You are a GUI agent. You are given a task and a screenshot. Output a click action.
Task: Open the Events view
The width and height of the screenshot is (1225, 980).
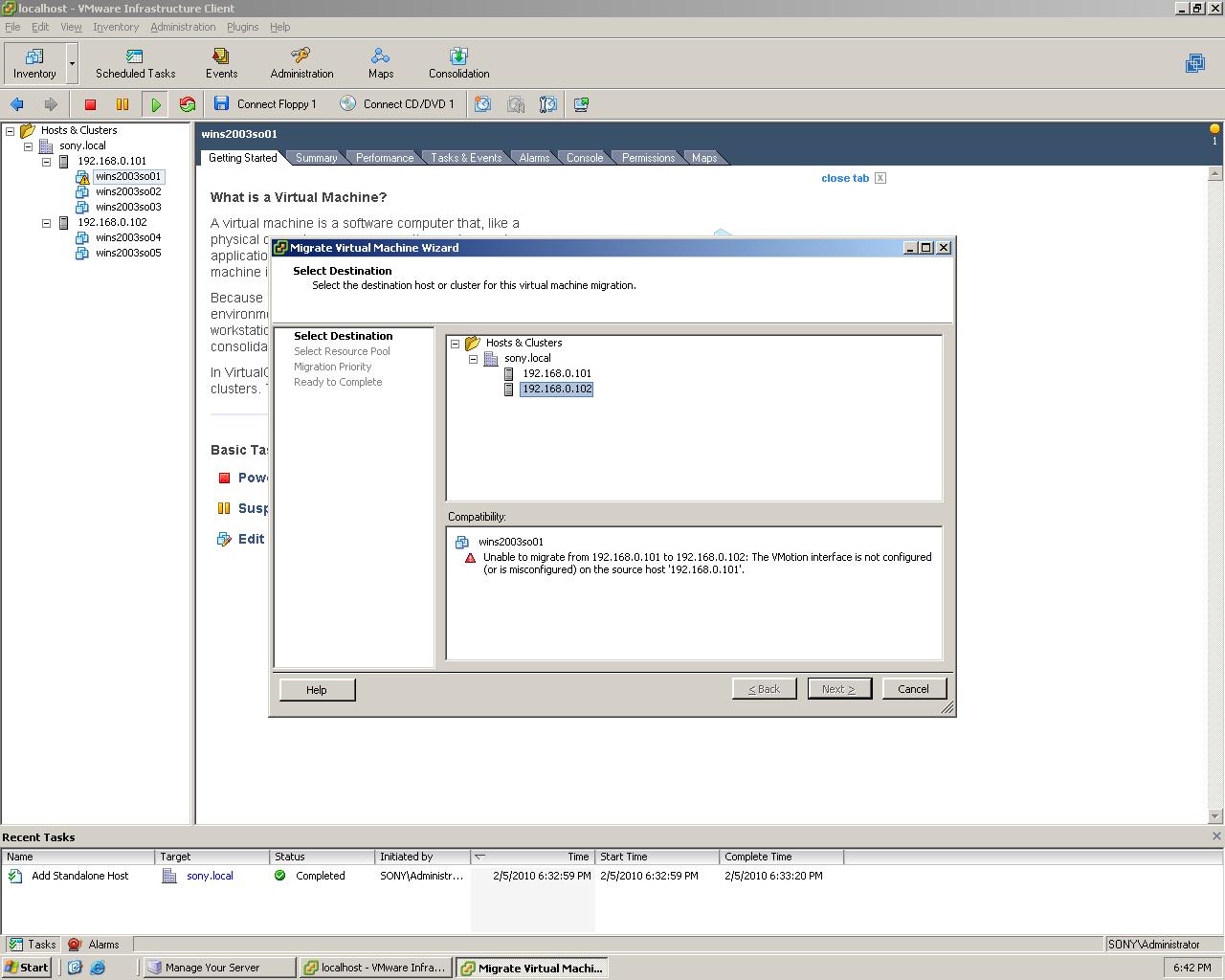point(221,60)
